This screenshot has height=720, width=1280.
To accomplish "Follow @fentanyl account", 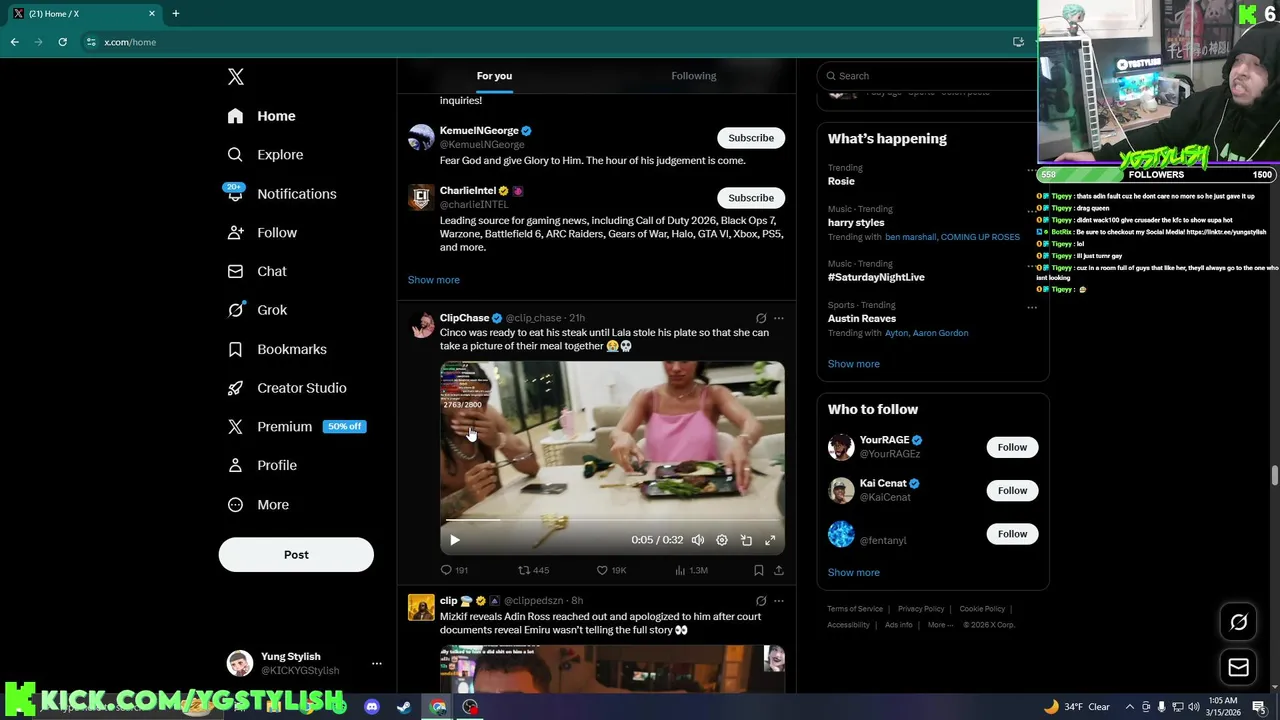I will click(x=1012, y=534).
